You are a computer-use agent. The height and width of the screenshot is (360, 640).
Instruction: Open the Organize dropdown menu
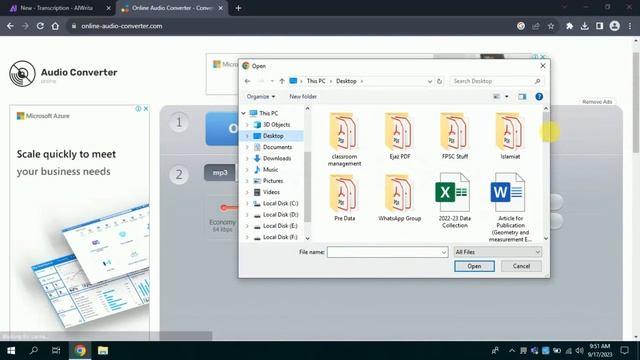tap(260, 97)
